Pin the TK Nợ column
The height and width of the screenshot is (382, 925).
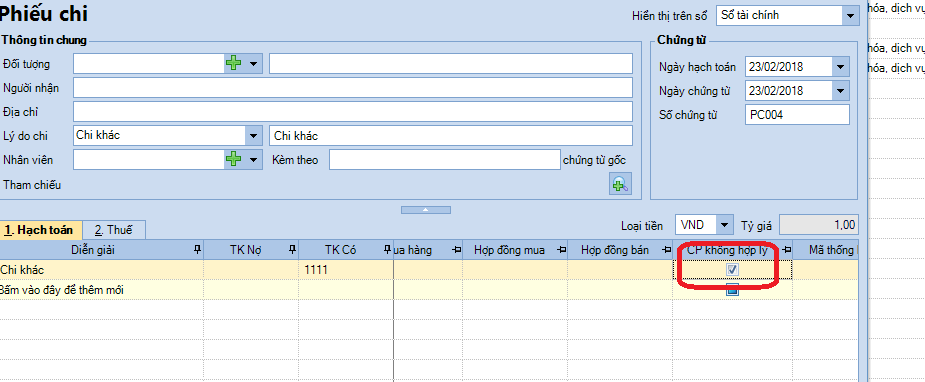[293, 250]
